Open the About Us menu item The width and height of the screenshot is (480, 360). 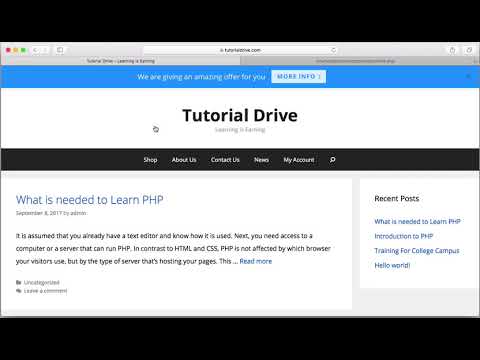coord(184,160)
